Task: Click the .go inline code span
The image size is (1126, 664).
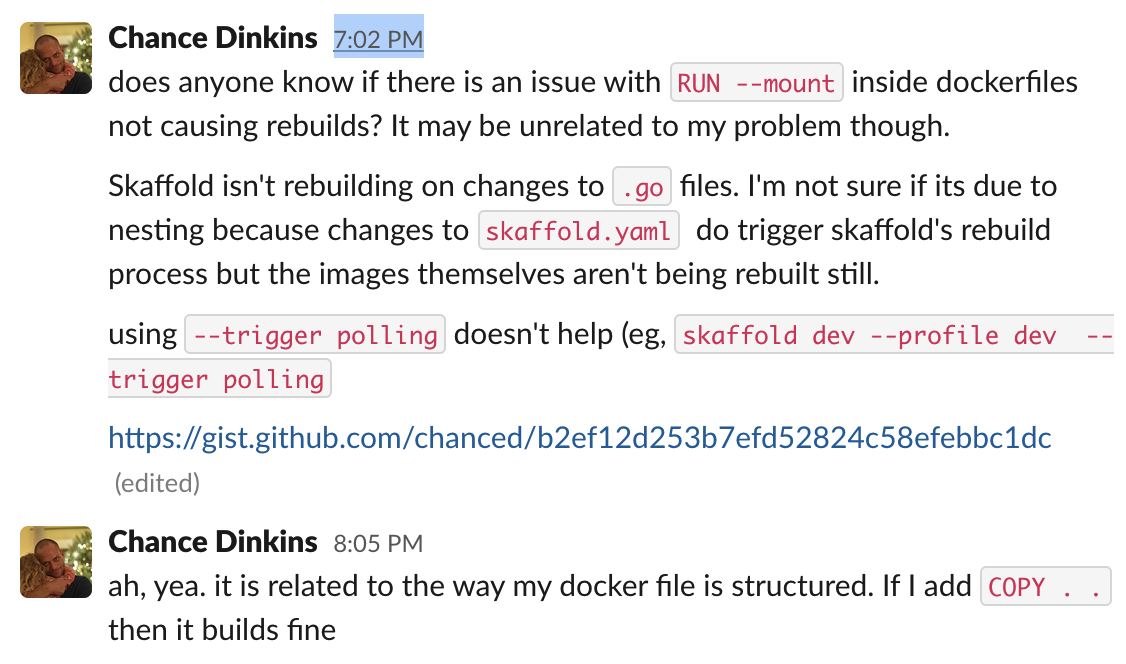Action: 641,185
